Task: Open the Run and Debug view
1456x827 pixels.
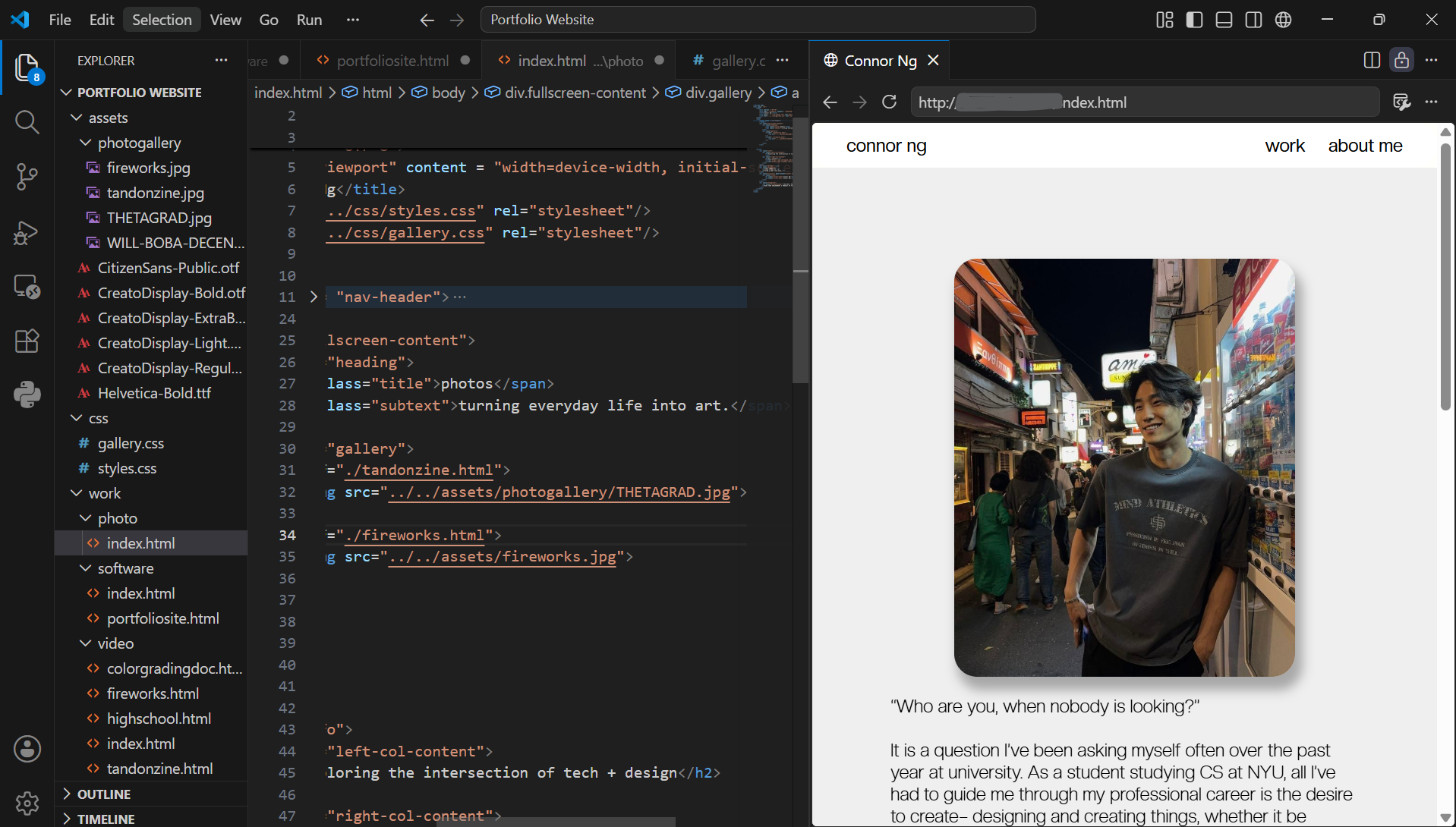Action: point(27,232)
